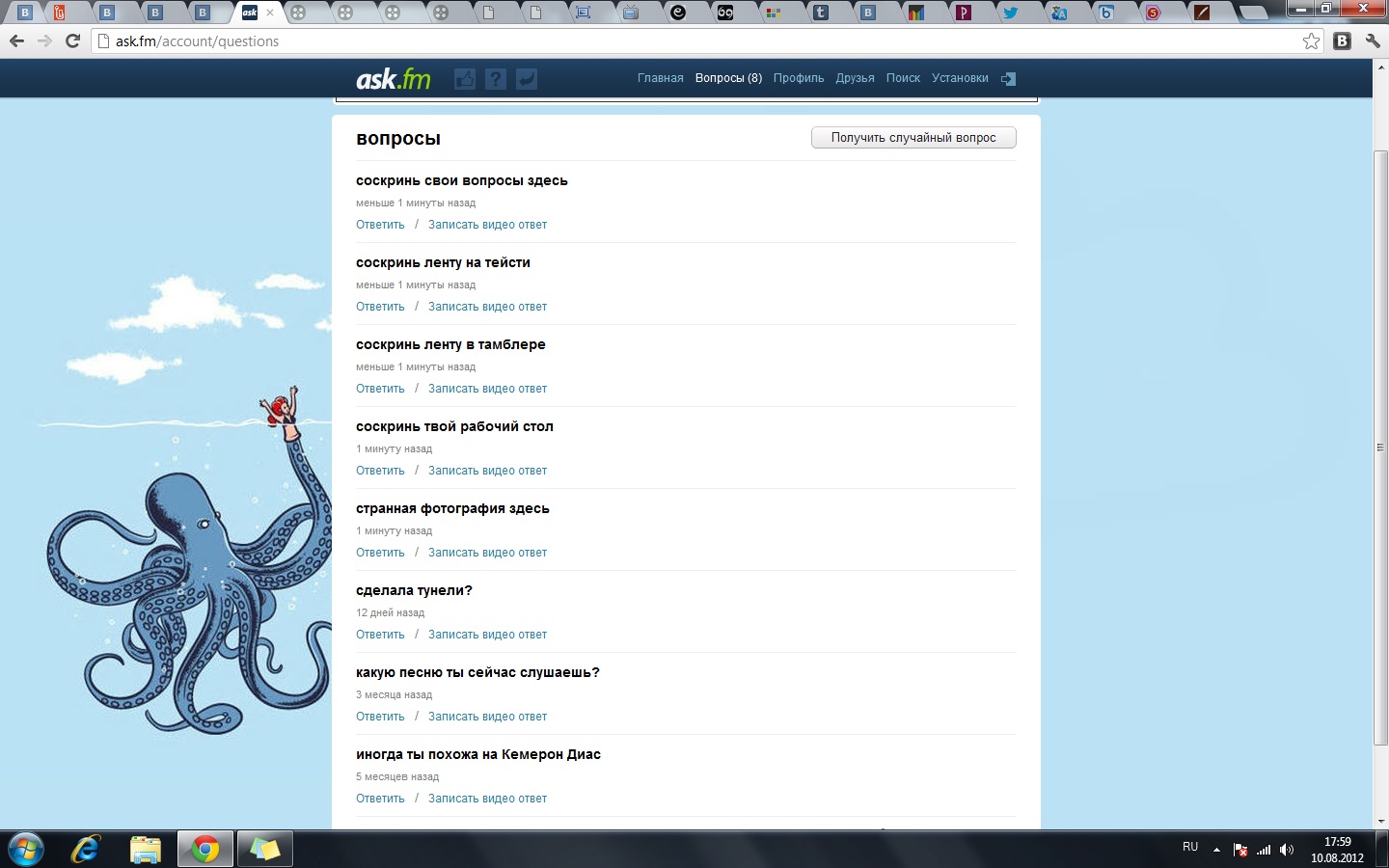Click Ответить under 'соскринь твой рабочий стол'
Viewport: 1389px width, 868px height.
tap(380, 471)
